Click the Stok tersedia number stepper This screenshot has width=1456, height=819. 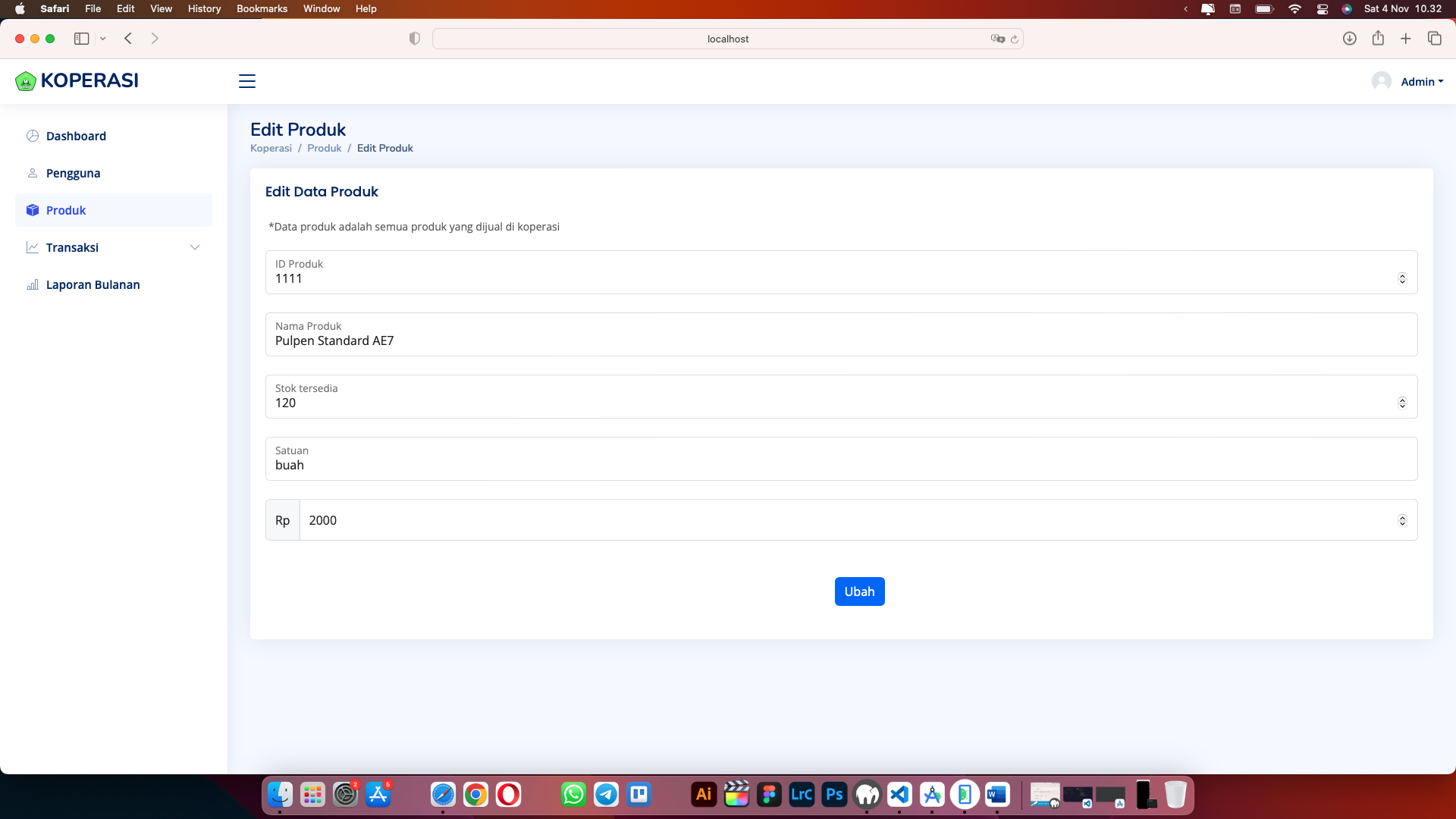1402,403
